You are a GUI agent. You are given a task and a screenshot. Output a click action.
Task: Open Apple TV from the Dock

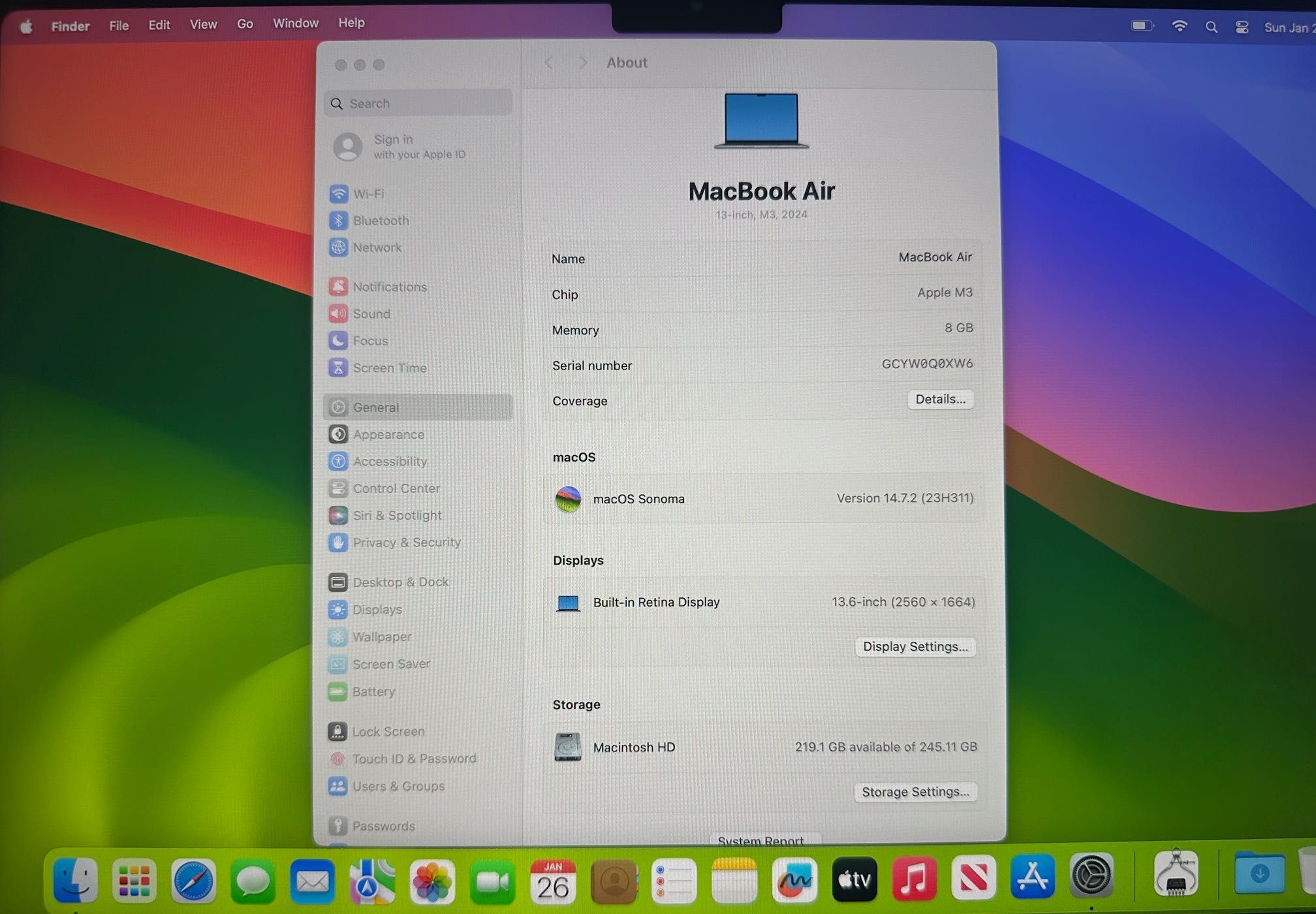pos(854,879)
